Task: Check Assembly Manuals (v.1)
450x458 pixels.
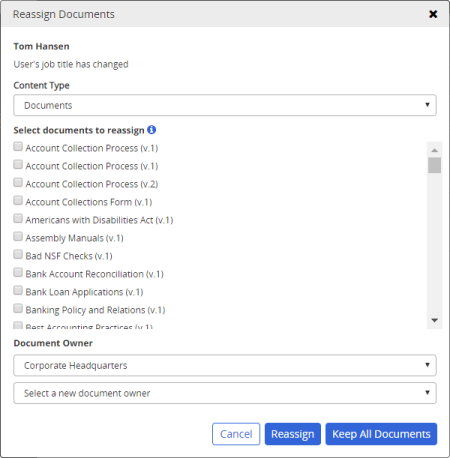Action: click(x=18, y=236)
